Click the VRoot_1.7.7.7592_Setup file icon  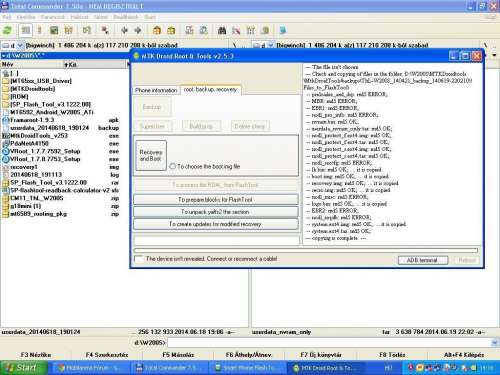point(5,151)
